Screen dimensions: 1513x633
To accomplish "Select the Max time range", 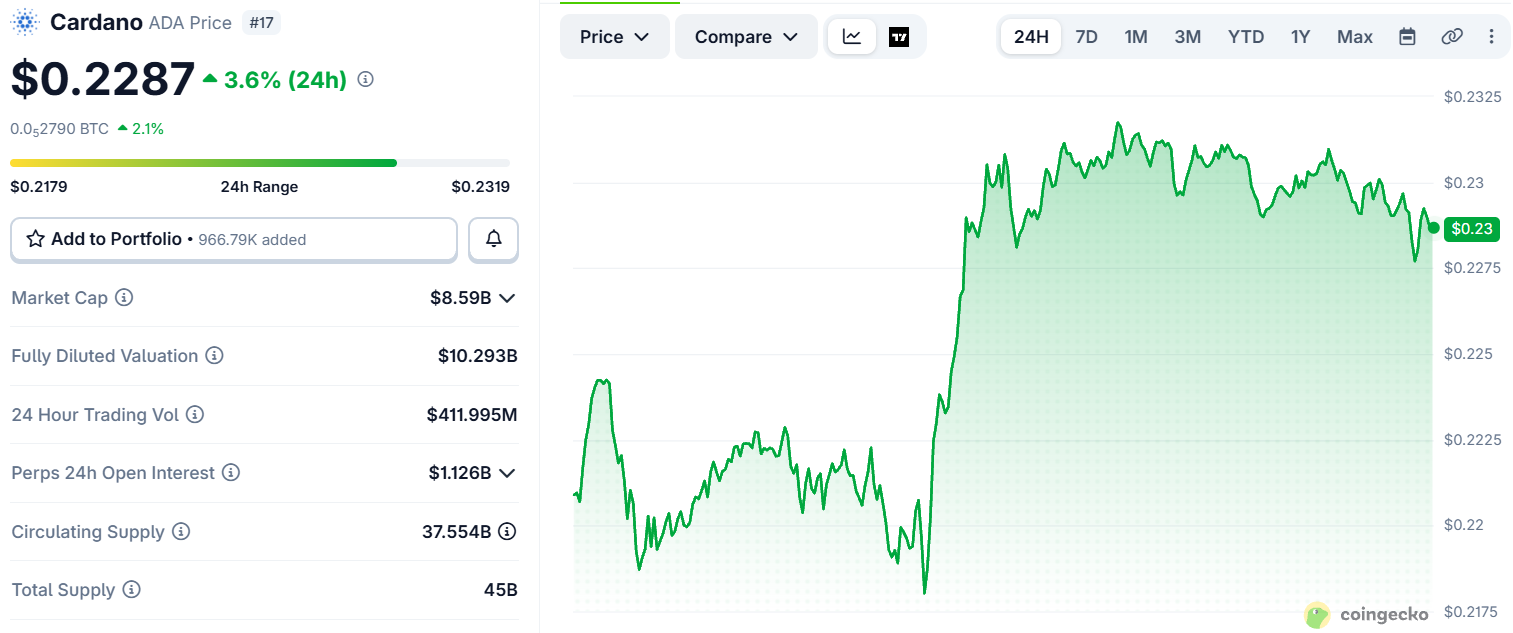I will tap(1355, 37).
